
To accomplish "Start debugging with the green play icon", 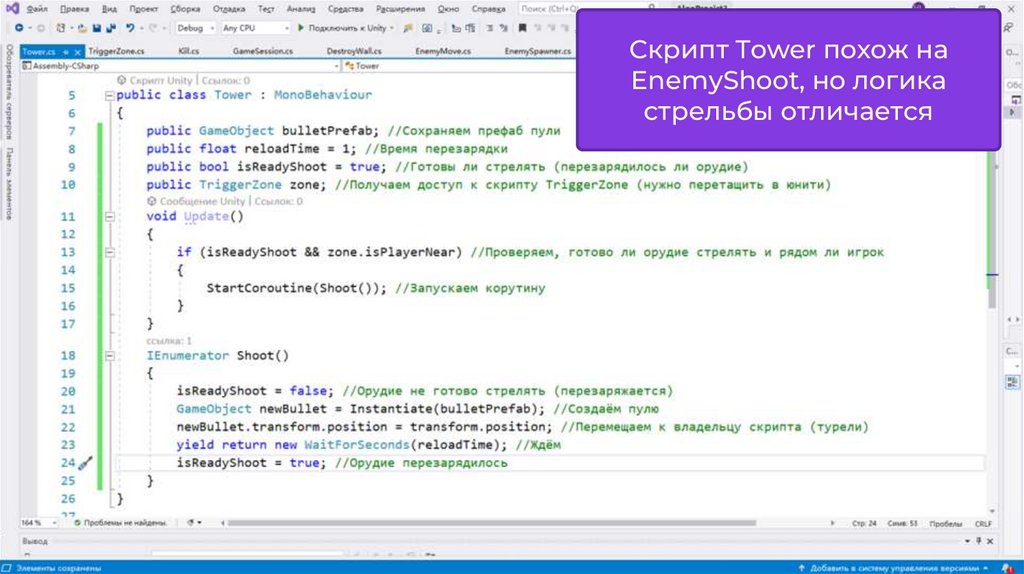I will [300, 28].
